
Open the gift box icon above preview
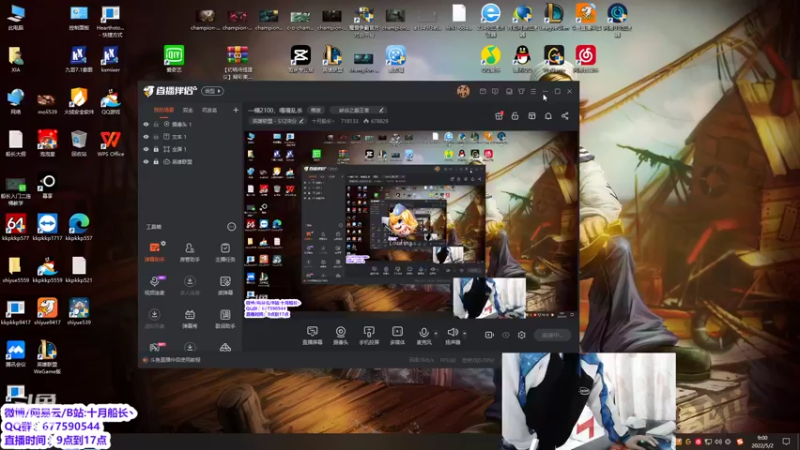click(x=499, y=116)
